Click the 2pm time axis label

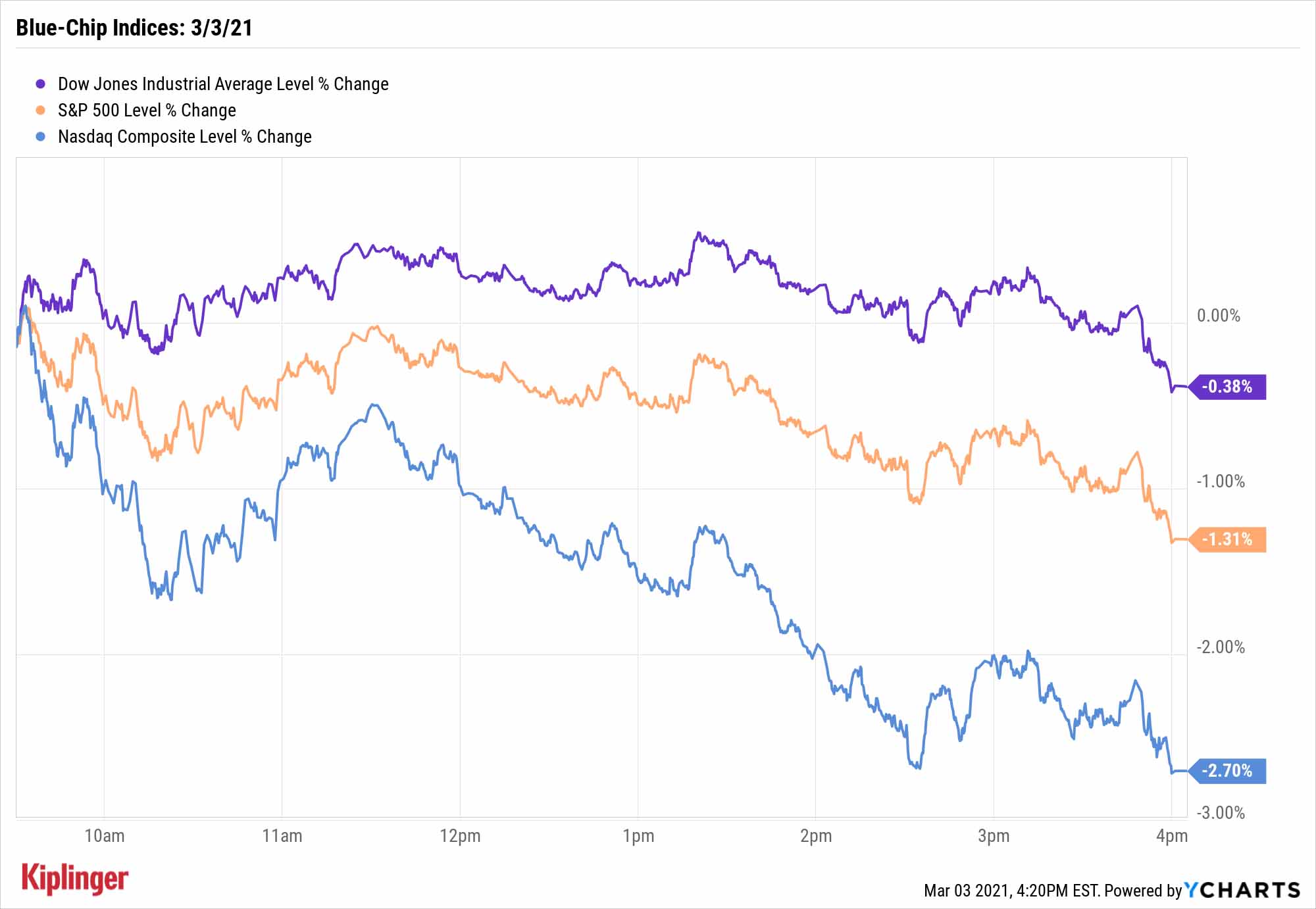pyautogui.click(x=816, y=836)
